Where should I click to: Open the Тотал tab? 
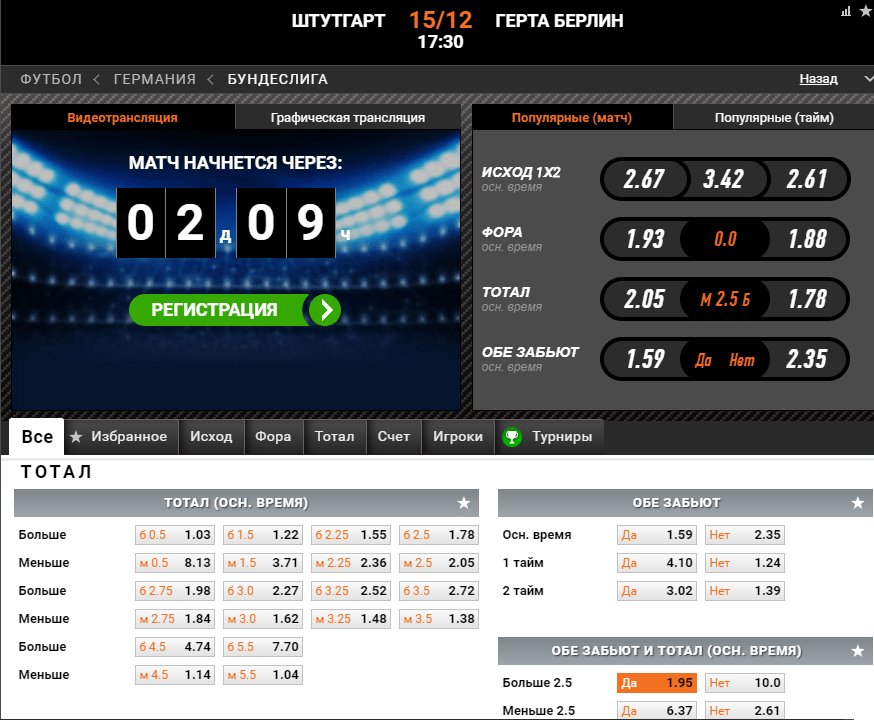point(334,437)
